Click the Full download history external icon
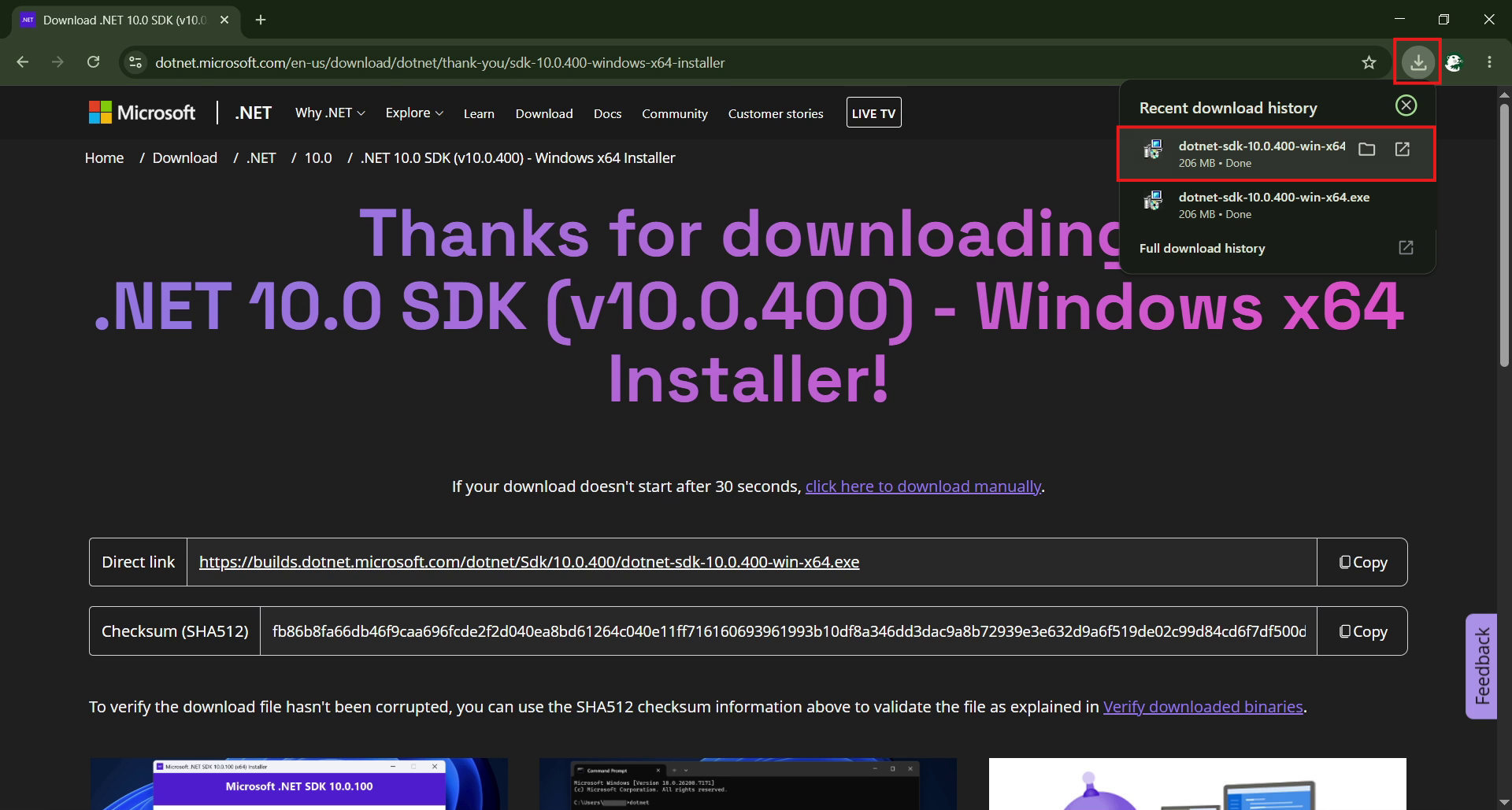Screen dimensions: 1512x810 point(1406,248)
